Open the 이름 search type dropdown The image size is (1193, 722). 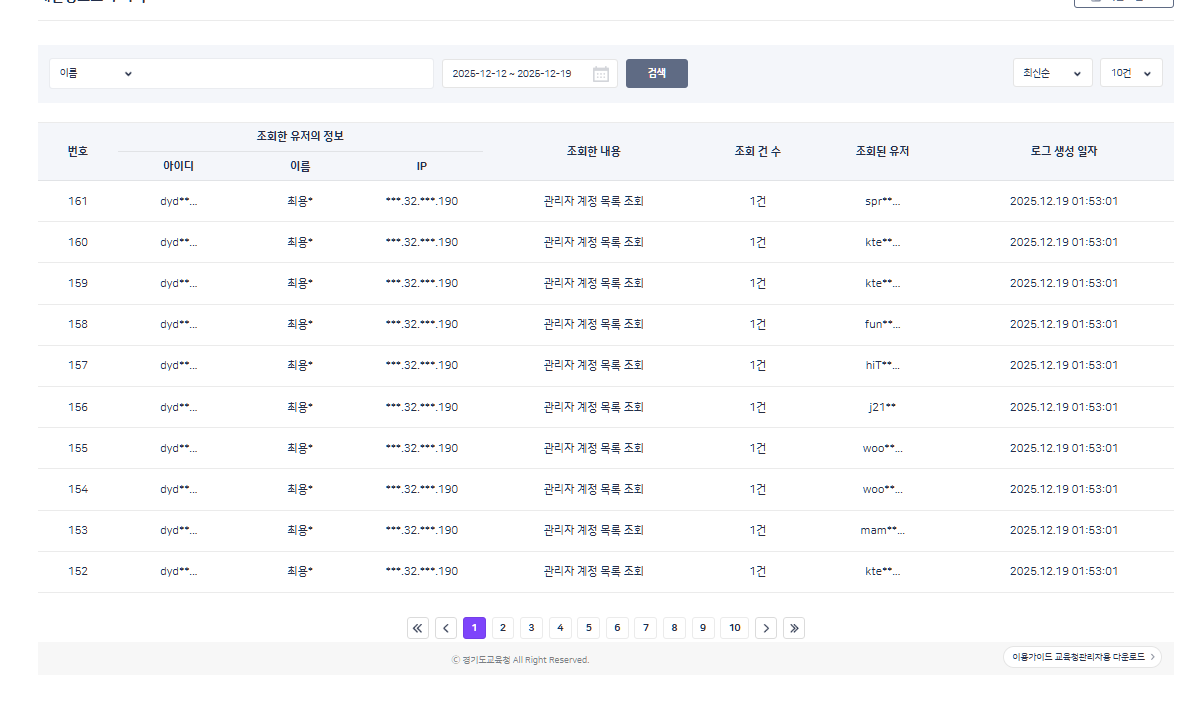point(96,74)
